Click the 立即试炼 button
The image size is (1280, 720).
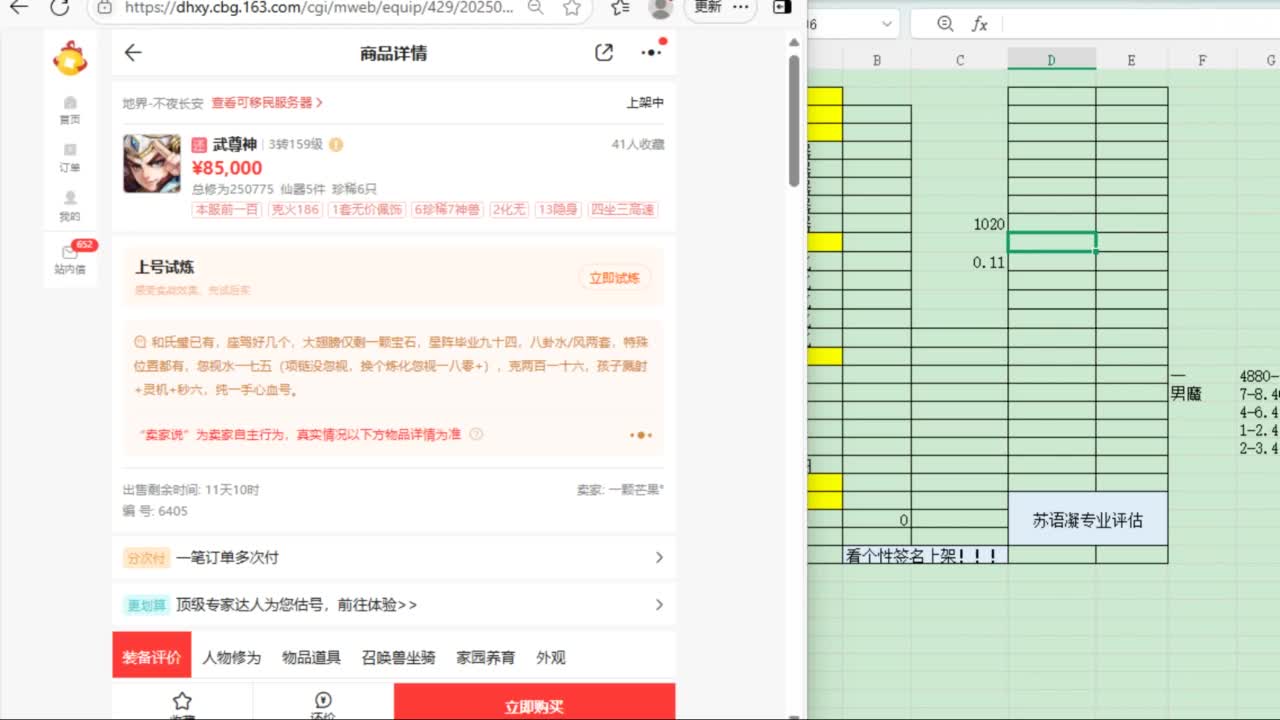coord(615,278)
